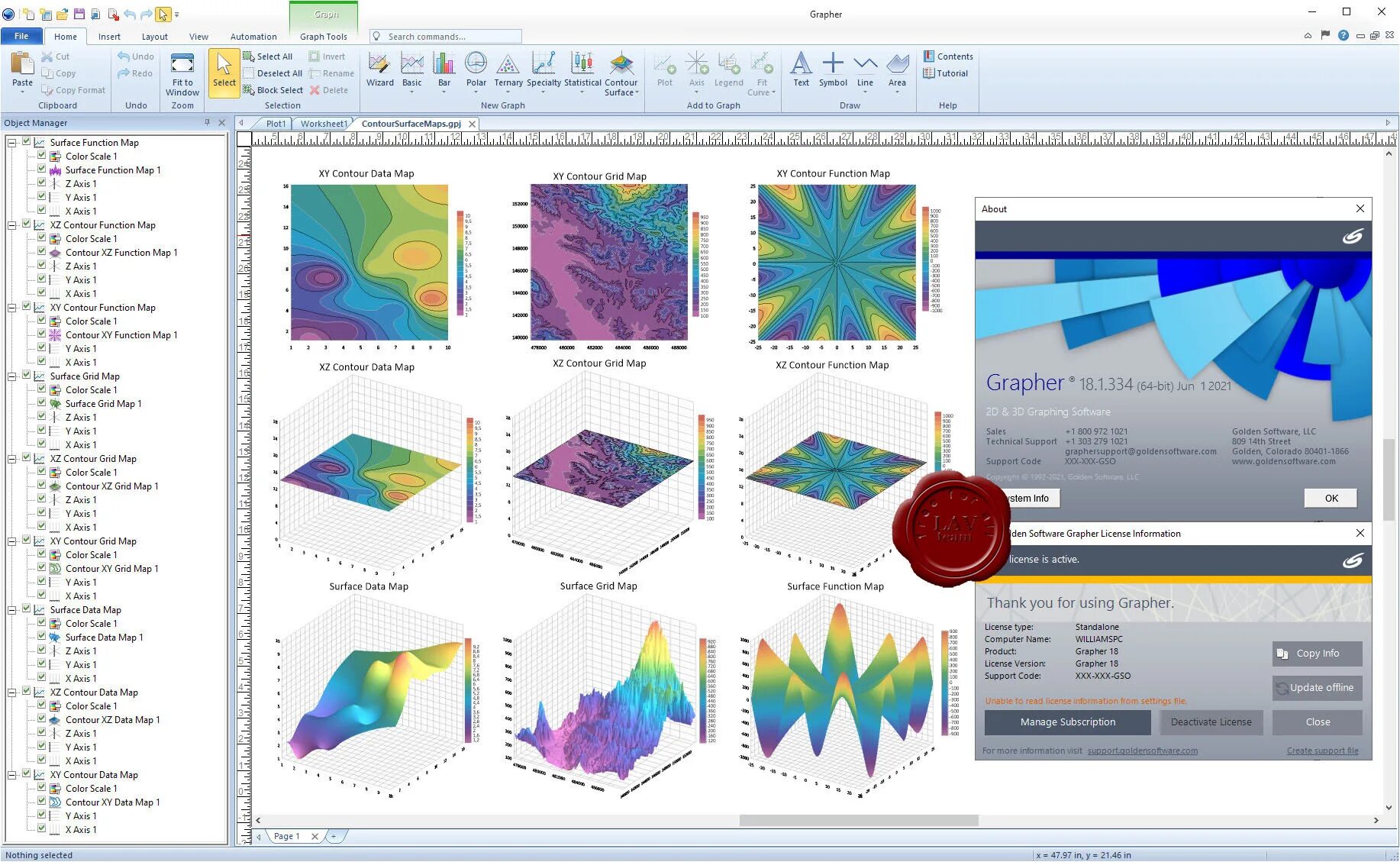Switch to the Insert ribbon tab
This screenshot has width=1400, height=862.
[109, 36]
